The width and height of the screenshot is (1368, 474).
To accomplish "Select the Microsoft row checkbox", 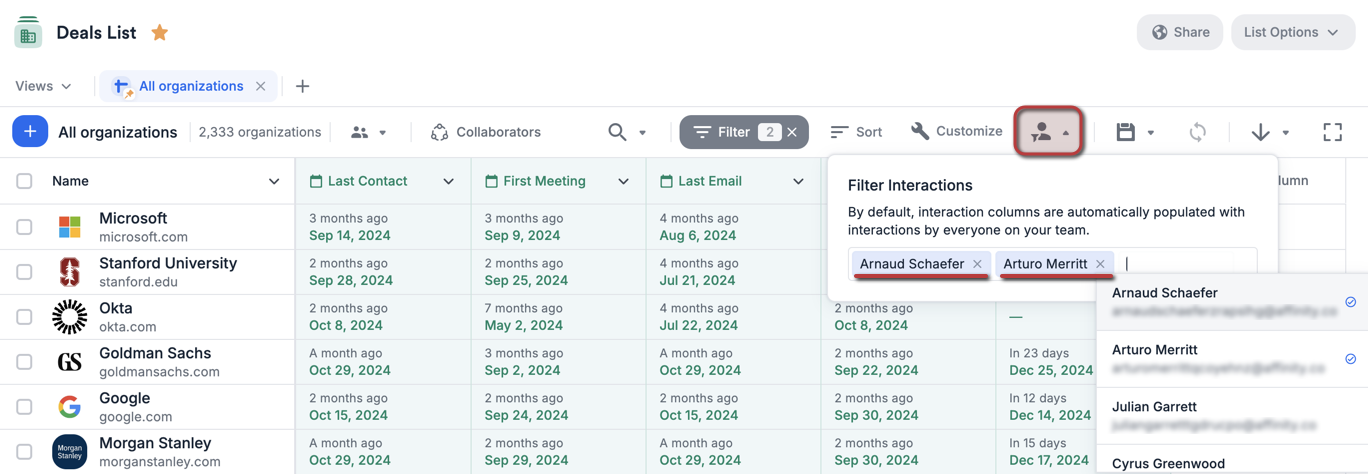I will 24,227.
